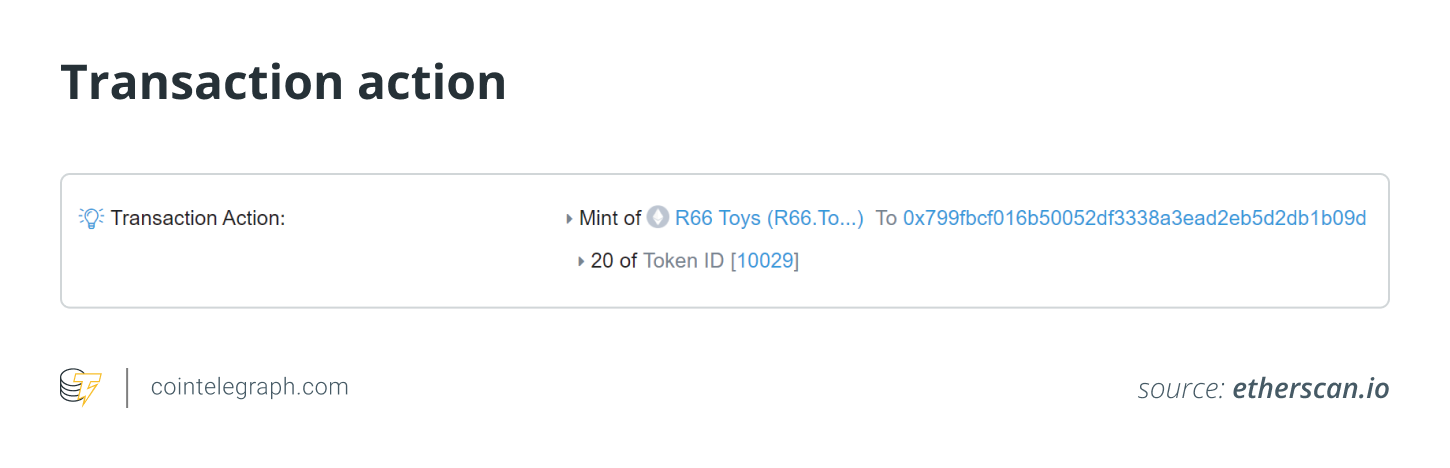Click the gray "Token ID" label

[683, 262]
